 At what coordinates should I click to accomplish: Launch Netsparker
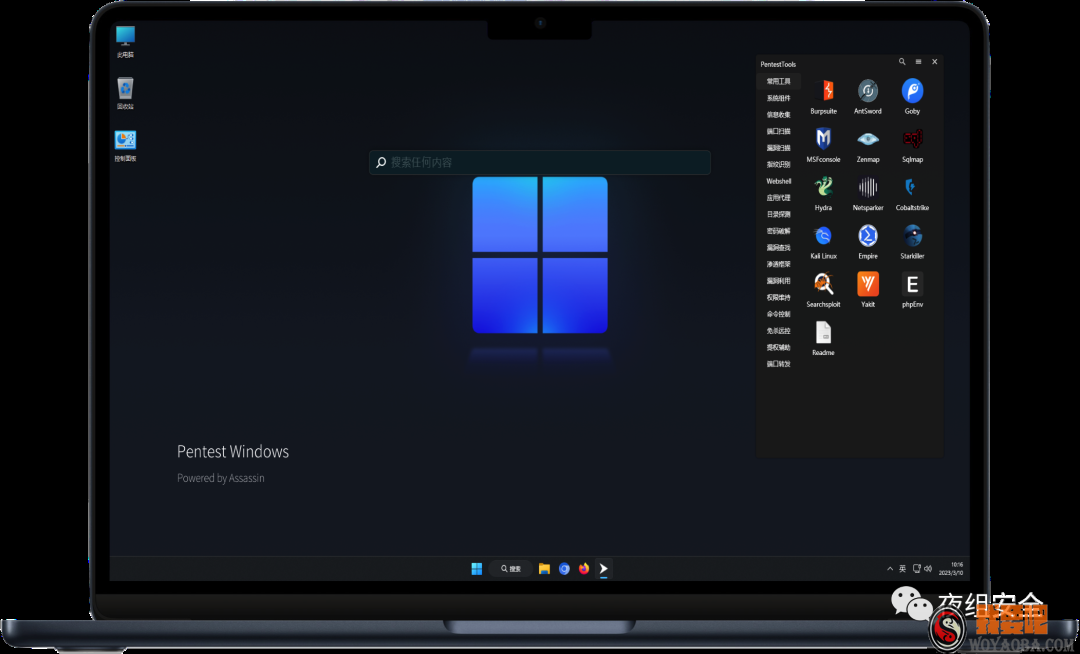(x=868, y=193)
